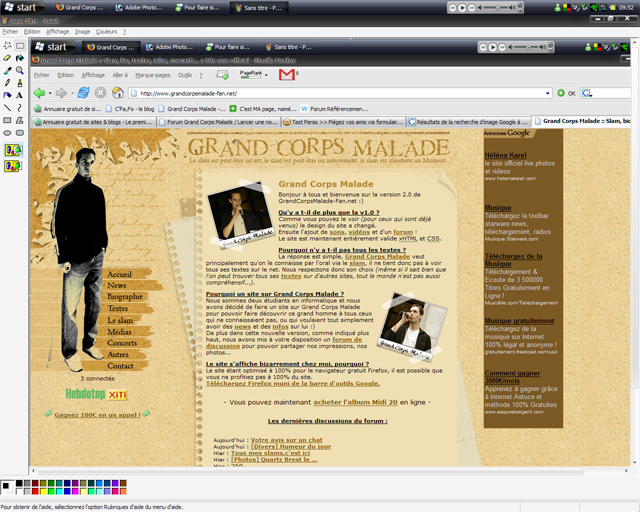This screenshot has height=512, width=640.
Task: Click the 'Test Perso' browser tab
Action: click(x=343, y=122)
